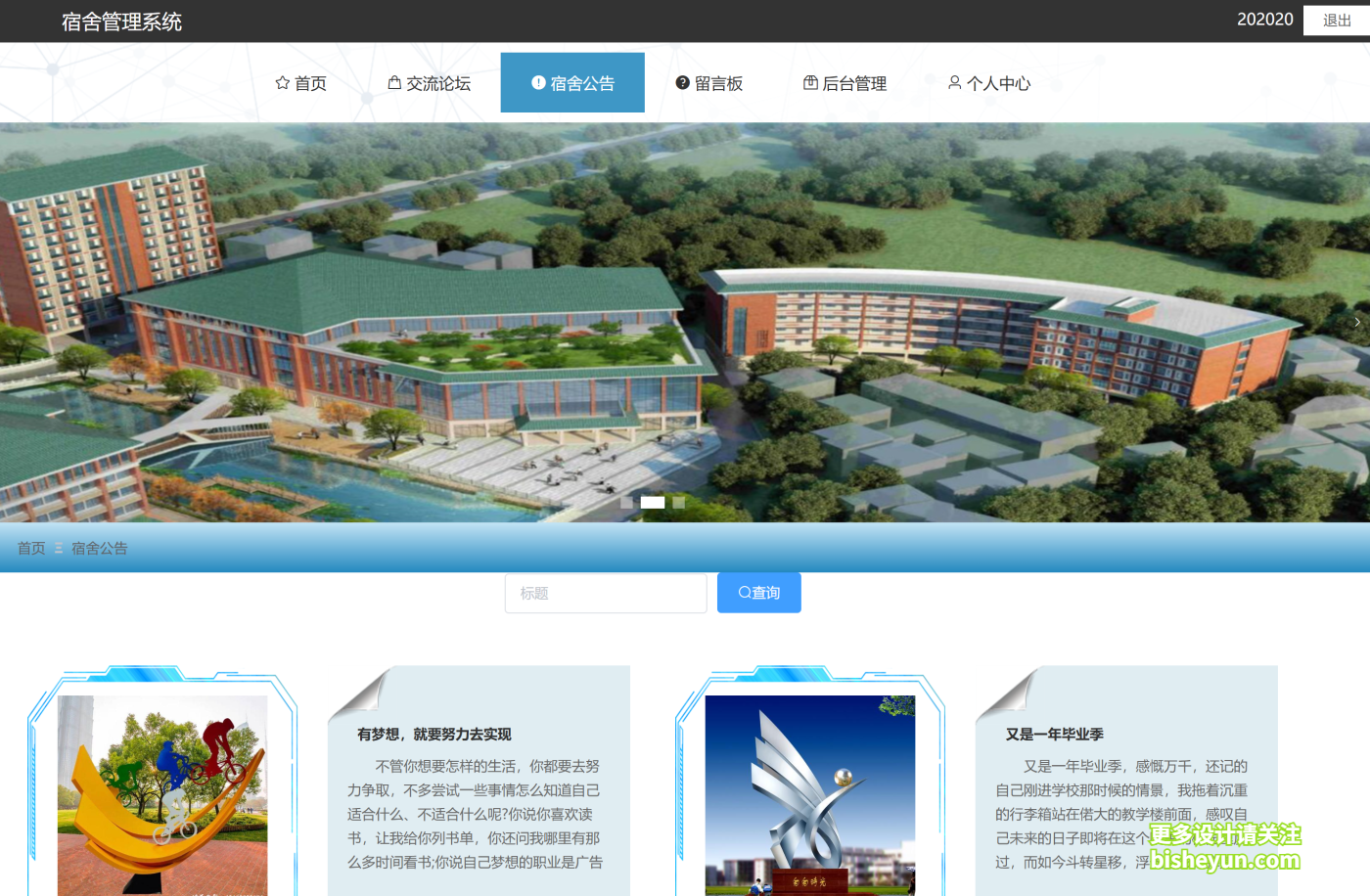Click the lock icon on 交流论坛 tab
Image resolution: width=1370 pixels, height=896 pixels.
pyautogui.click(x=393, y=82)
